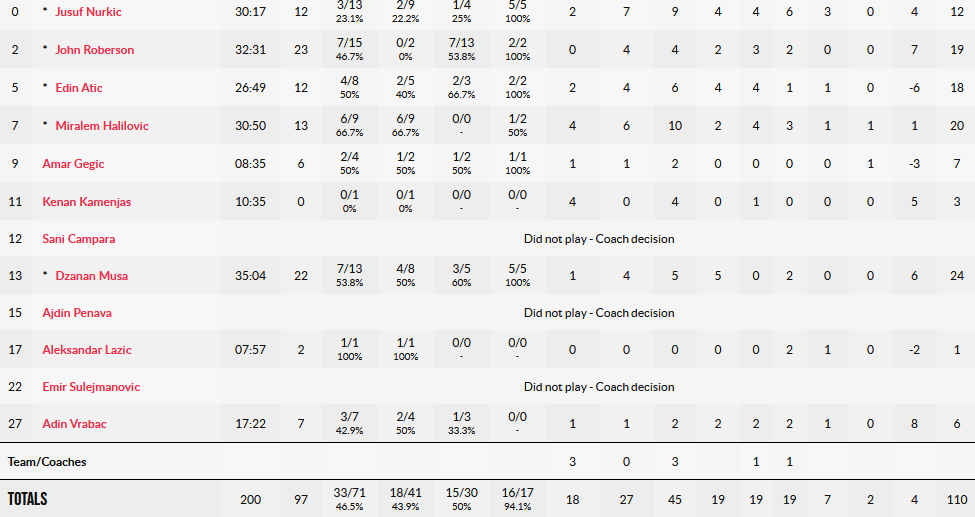The height and width of the screenshot is (517, 975).
Task: Open Kenan Kamenjas profile link
Action: pyautogui.click(x=86, y=202)
